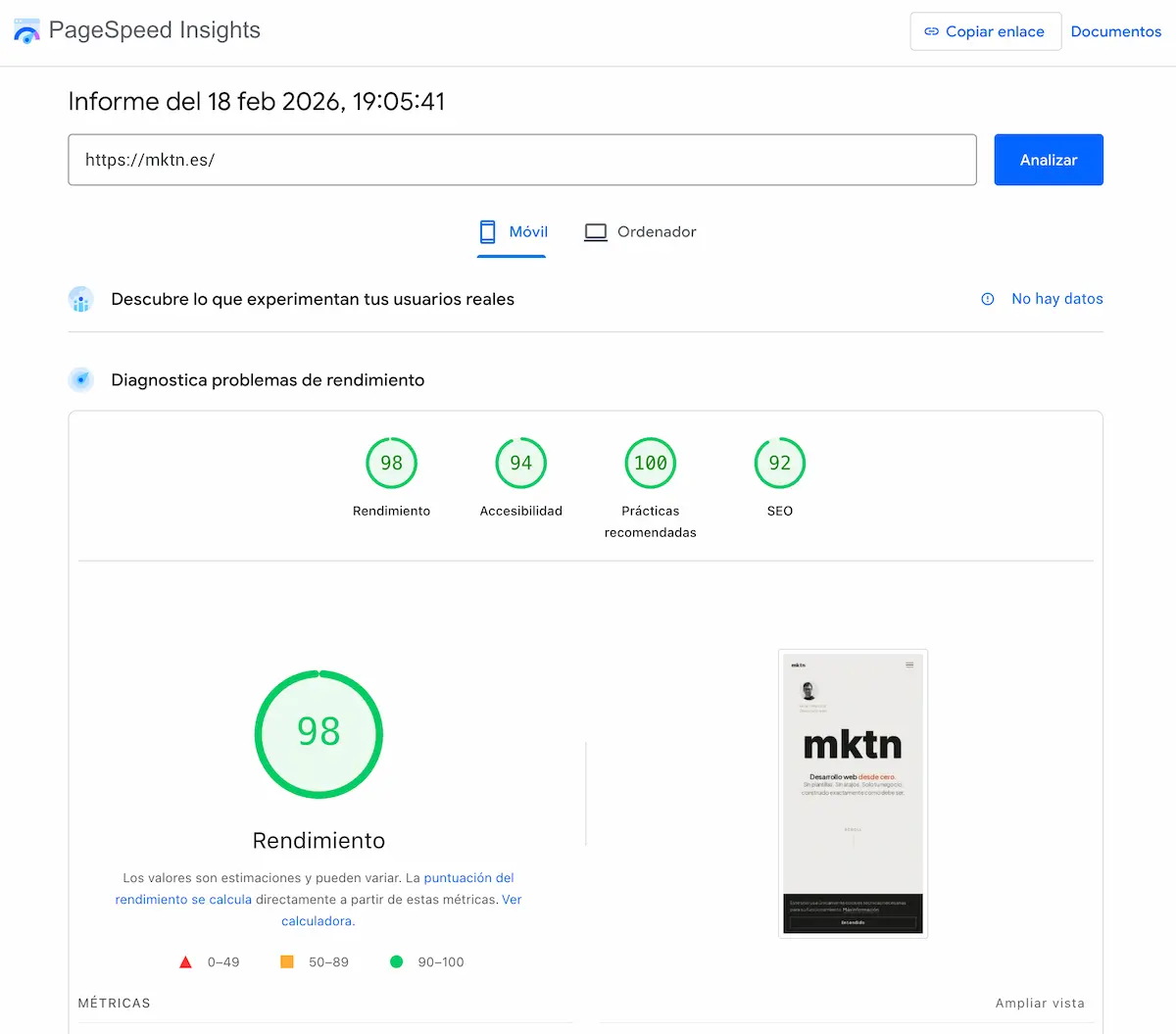Click the monitor icon on the Ordenador tab

pyautogui.click(x=595, y=231)
